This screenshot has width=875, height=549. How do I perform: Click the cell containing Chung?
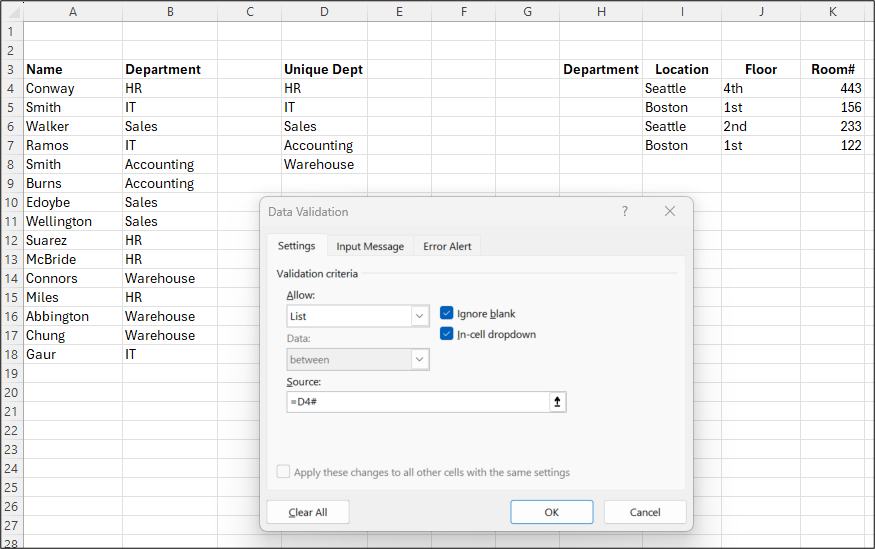73,335
